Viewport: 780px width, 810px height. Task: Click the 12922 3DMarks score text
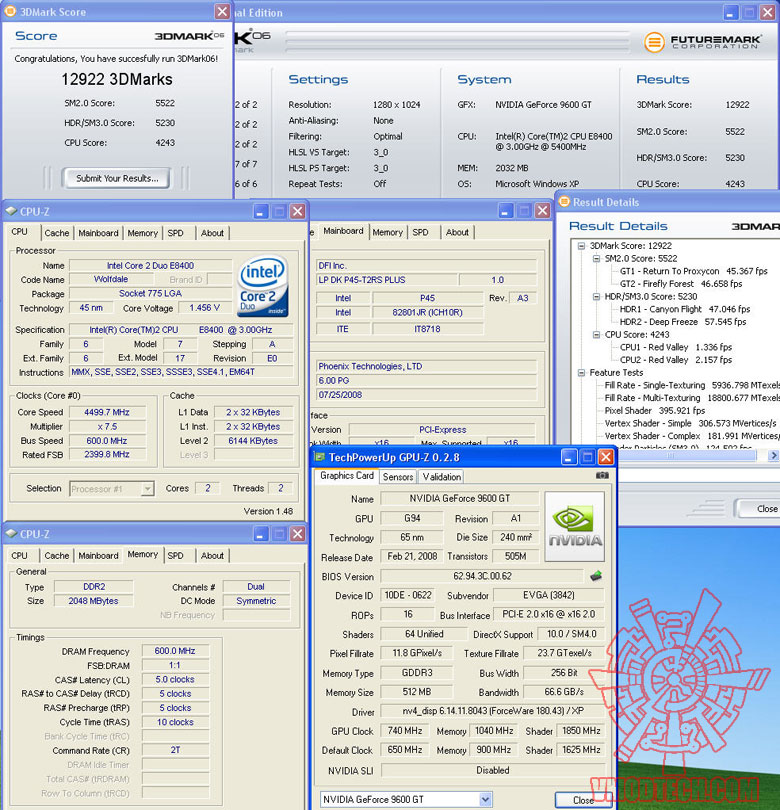[117, 79]
